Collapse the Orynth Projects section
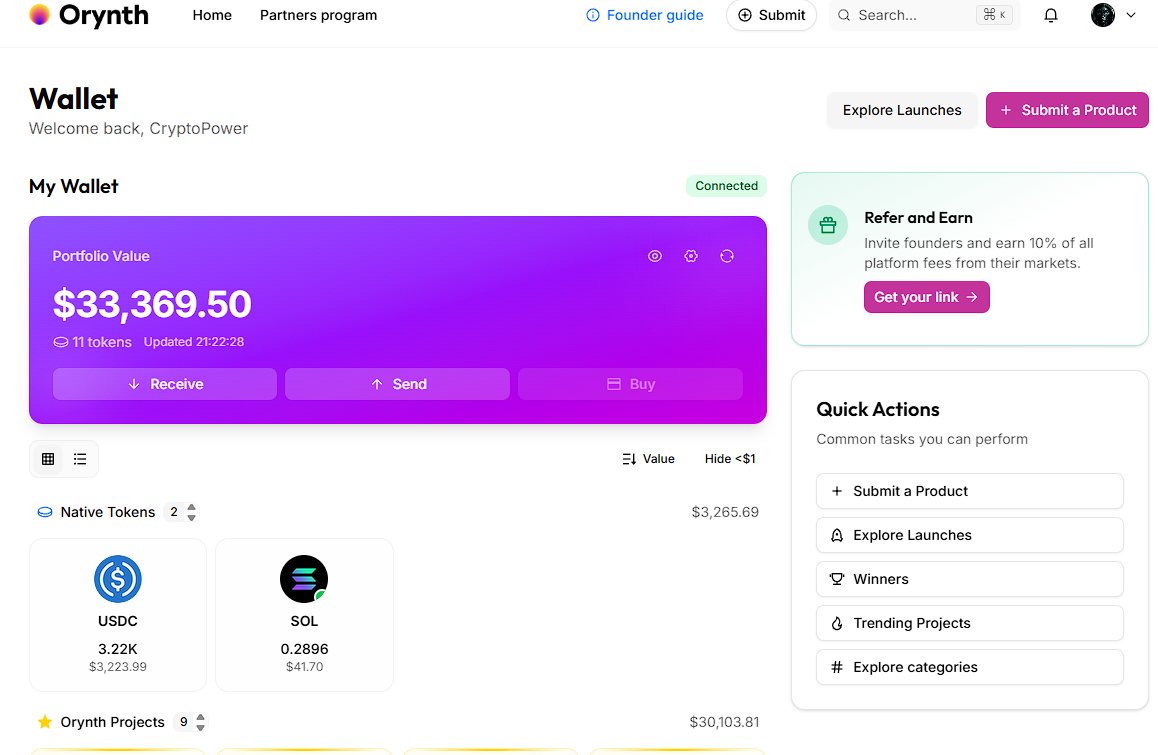Viewport: 1158px width, 755px height. coord(200,722)
